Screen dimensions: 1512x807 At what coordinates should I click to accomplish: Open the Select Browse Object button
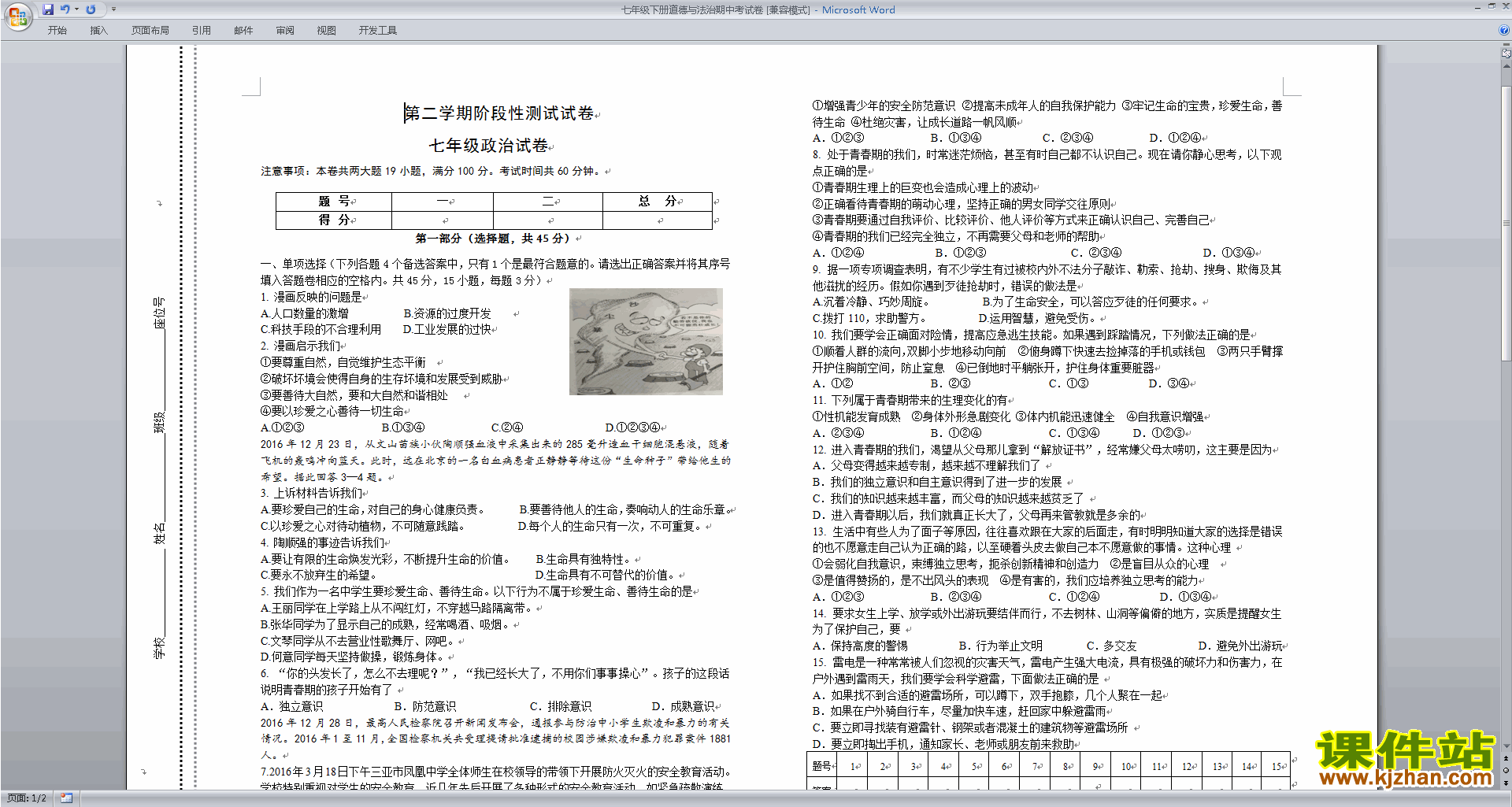click(1506, 771)
